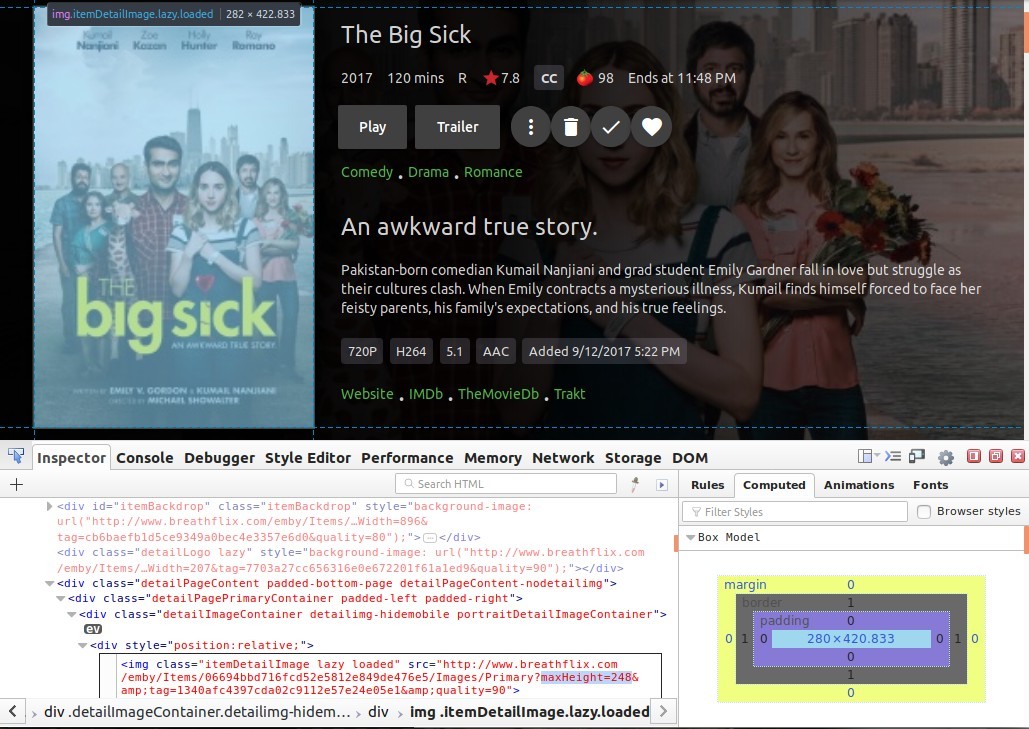1029x729 pixels.
Task: Toggle the split console icon
Action: pos(892,456)
